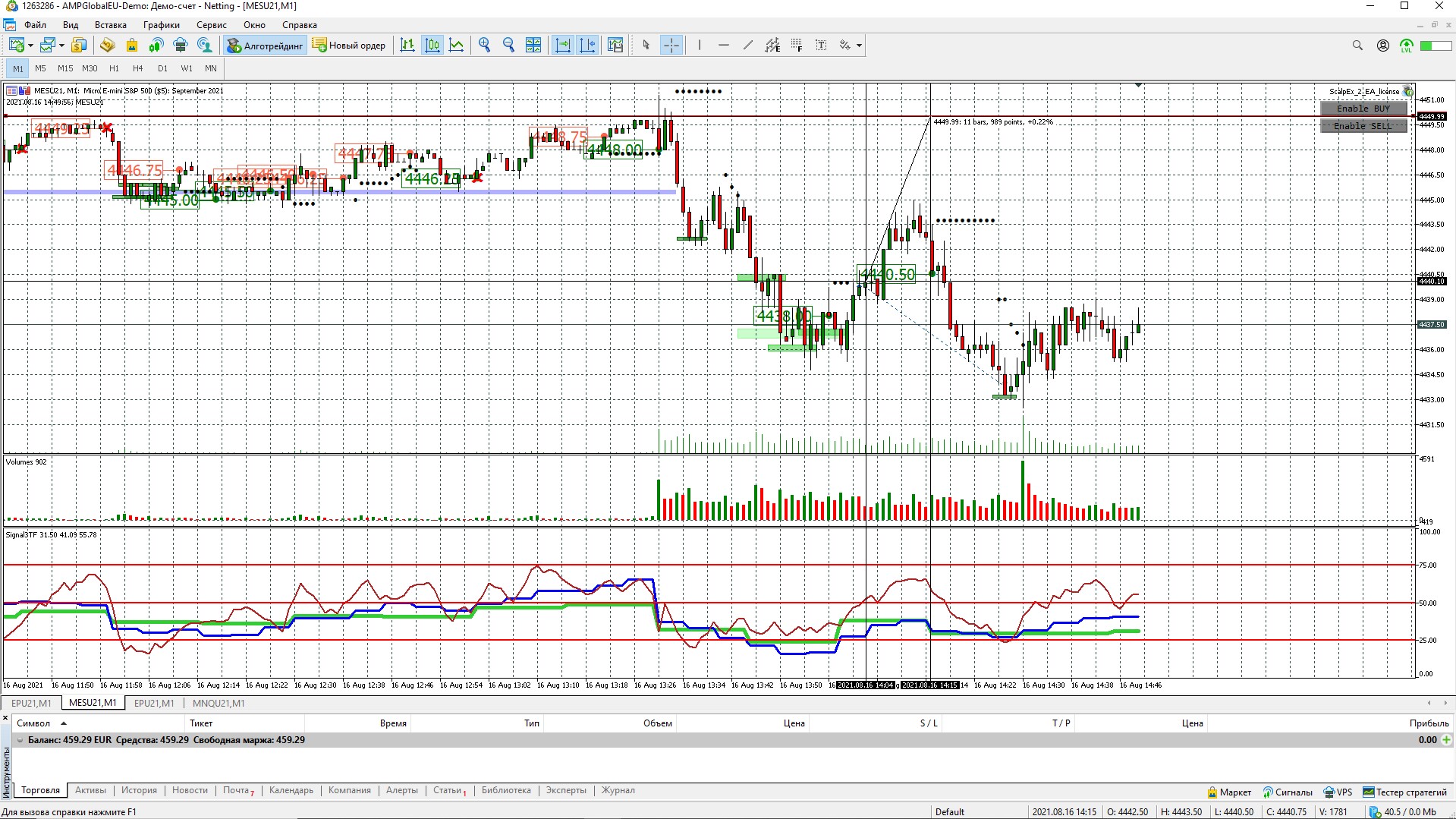Screen dimensions: 1456x819
Task: Click the Zoom Out magnifier icon
Action: point(508,46)
